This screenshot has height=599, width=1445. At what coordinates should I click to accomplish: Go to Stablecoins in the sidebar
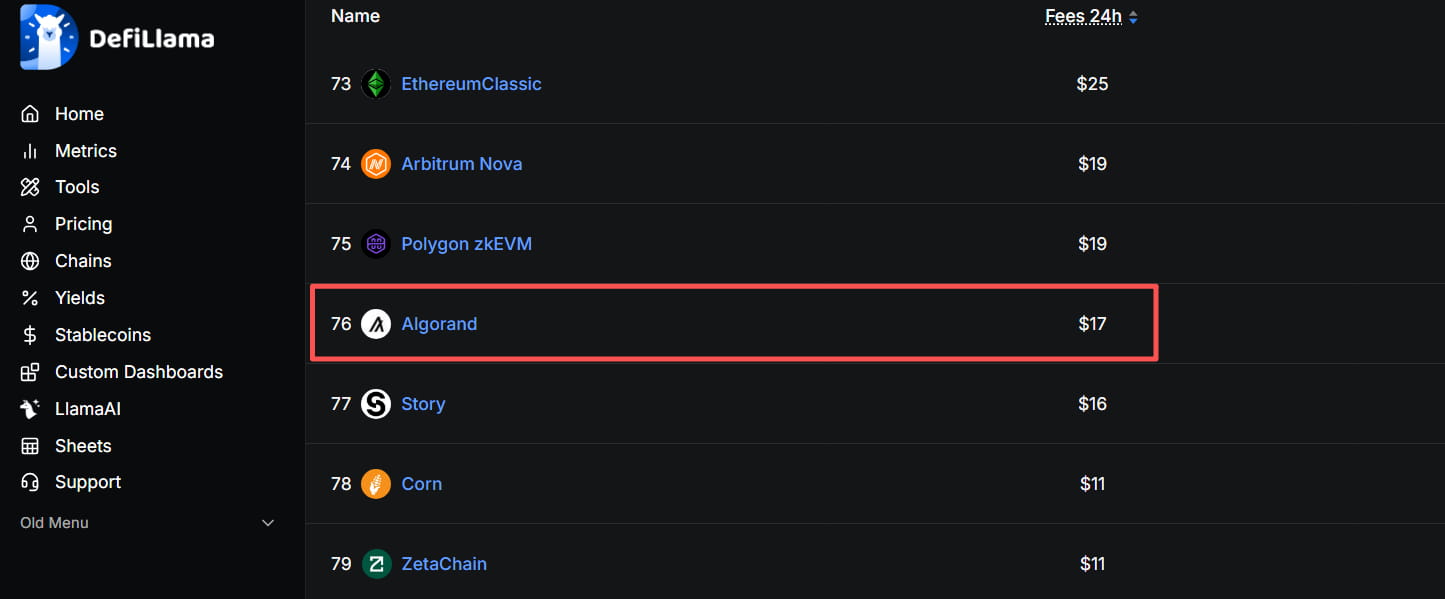(x=102, y=335)
